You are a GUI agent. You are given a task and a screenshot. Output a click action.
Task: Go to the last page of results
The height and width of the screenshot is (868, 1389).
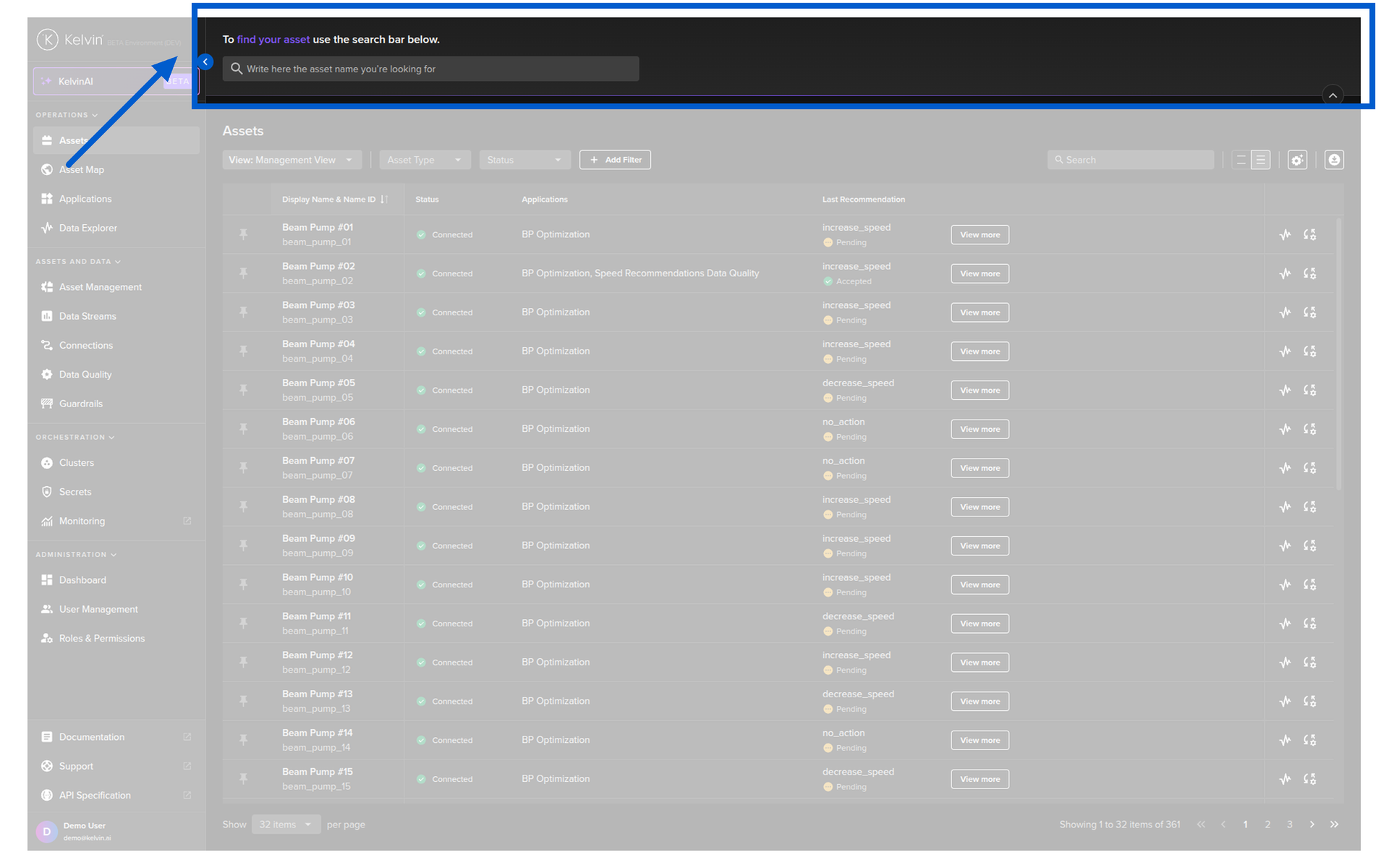point(1334,825)
